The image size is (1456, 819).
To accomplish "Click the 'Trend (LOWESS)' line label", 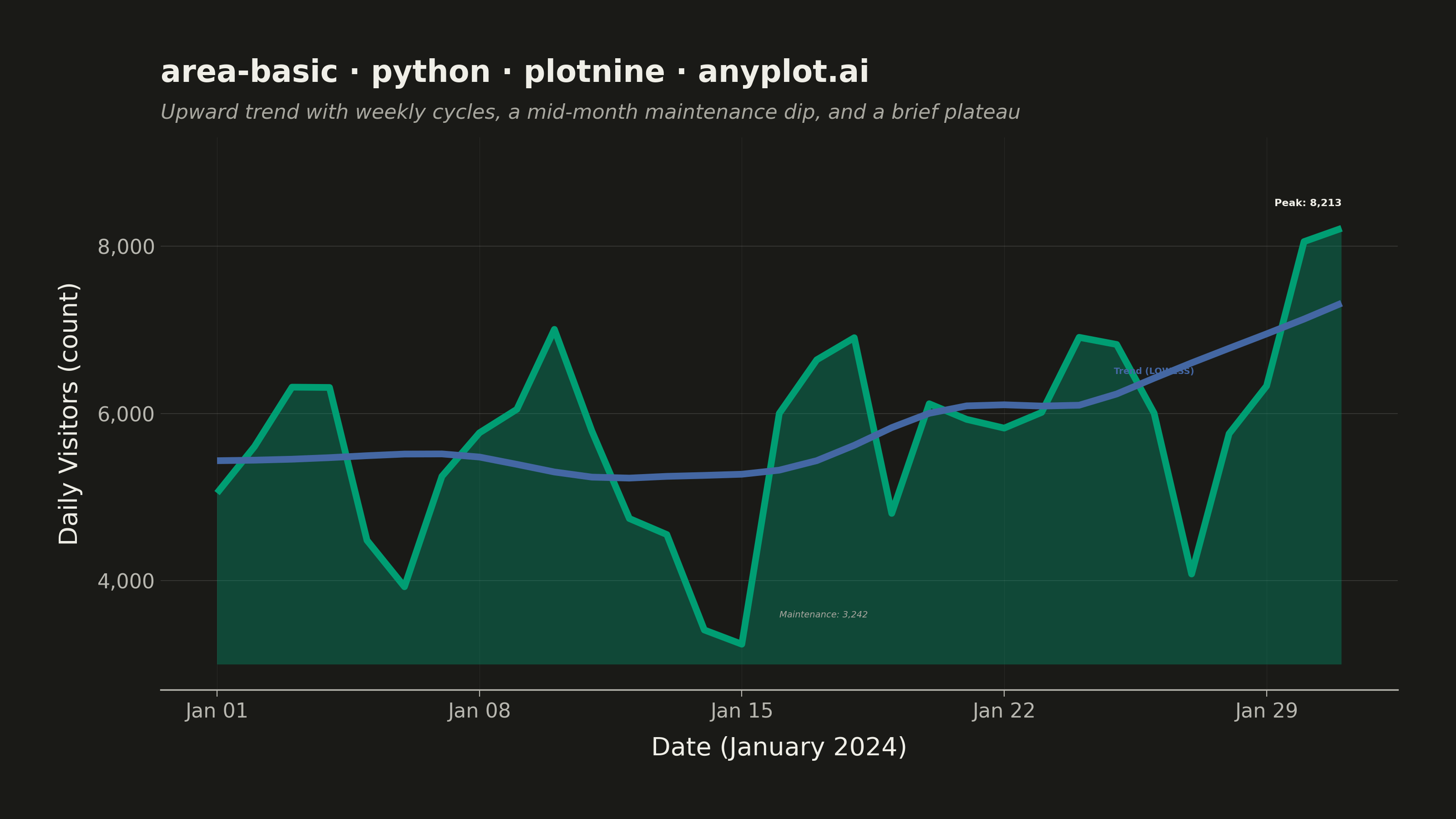I will coord(1153,371).
